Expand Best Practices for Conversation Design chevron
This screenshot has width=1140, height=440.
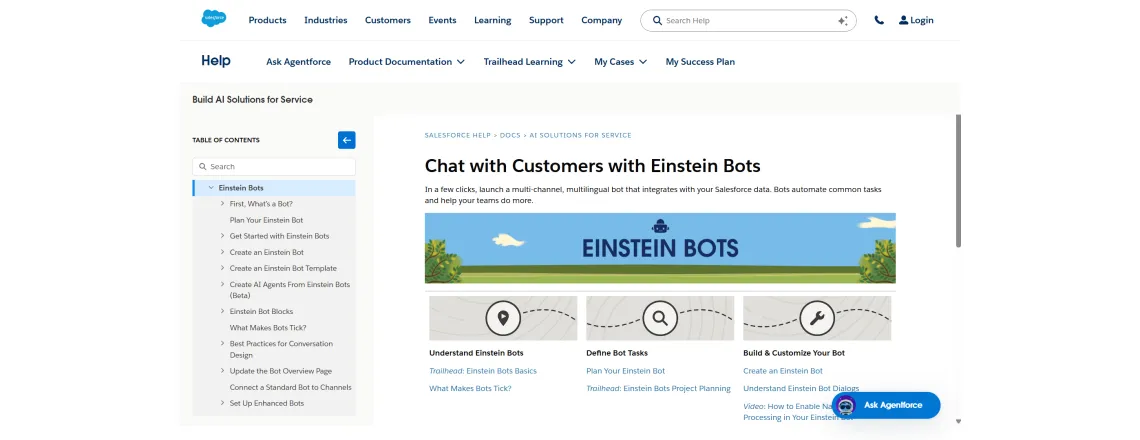(x=222, y=343)
